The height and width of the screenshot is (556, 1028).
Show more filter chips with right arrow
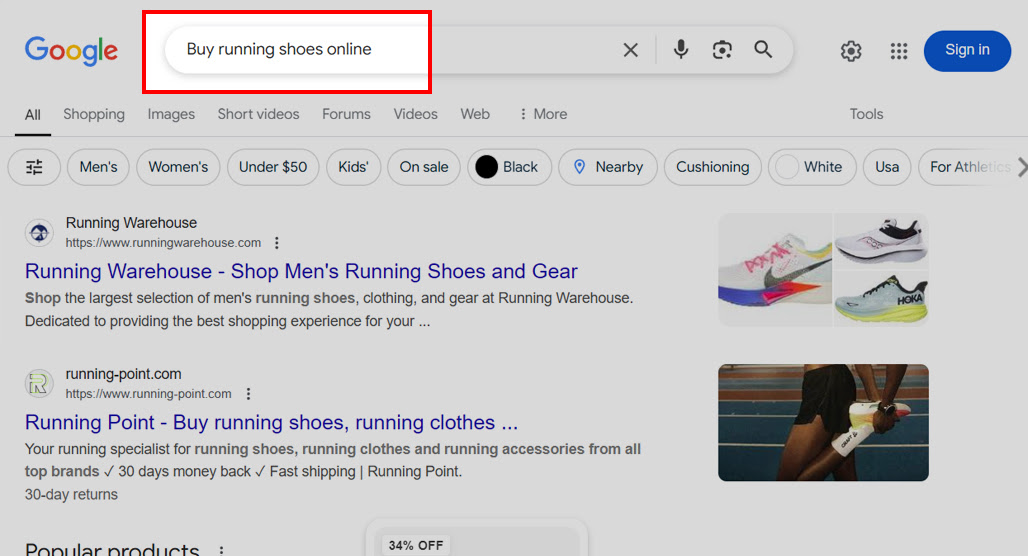click(1021, 167)
